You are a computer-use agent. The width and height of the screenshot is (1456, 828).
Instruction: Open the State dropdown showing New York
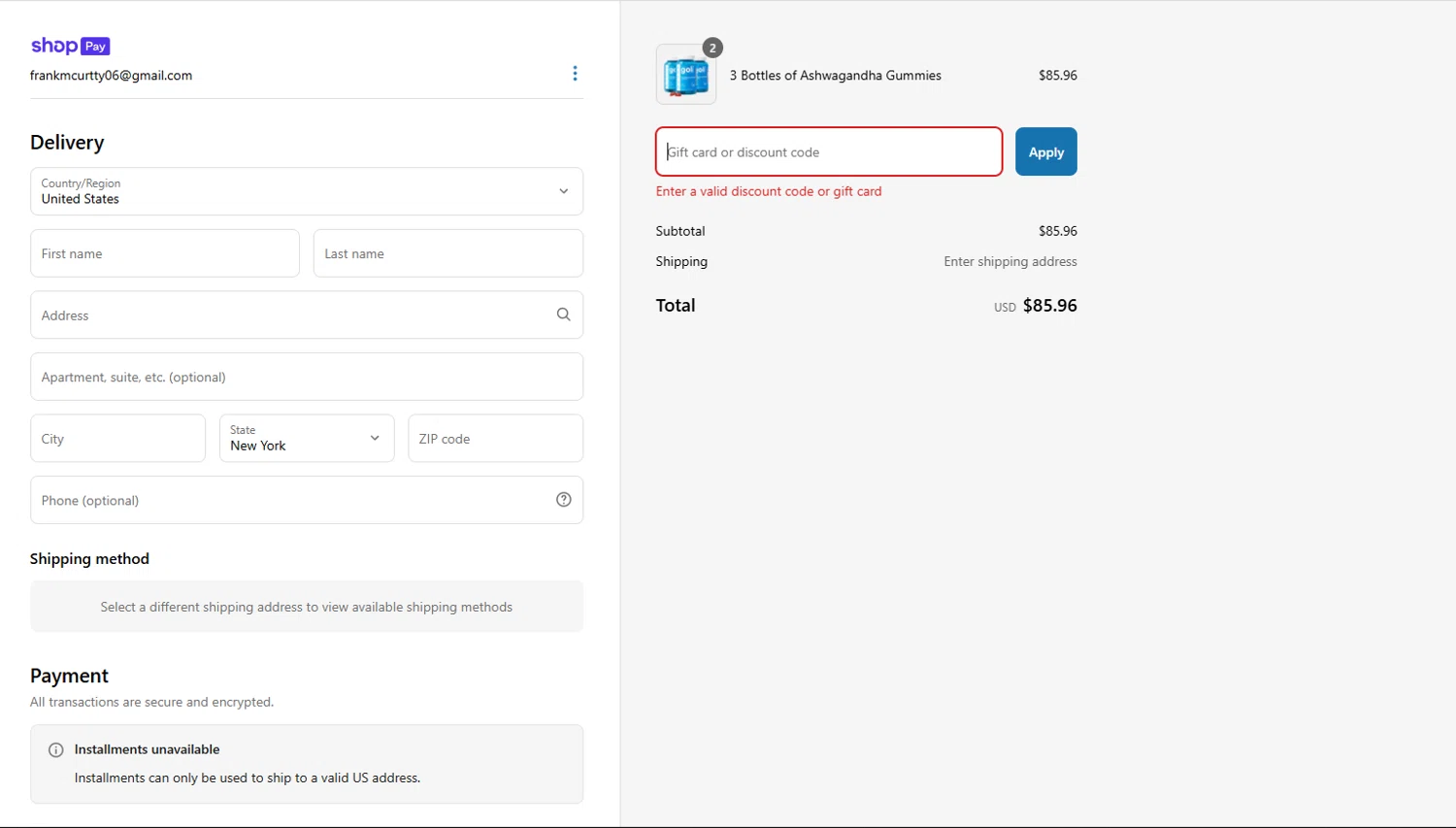coord(307,439)
